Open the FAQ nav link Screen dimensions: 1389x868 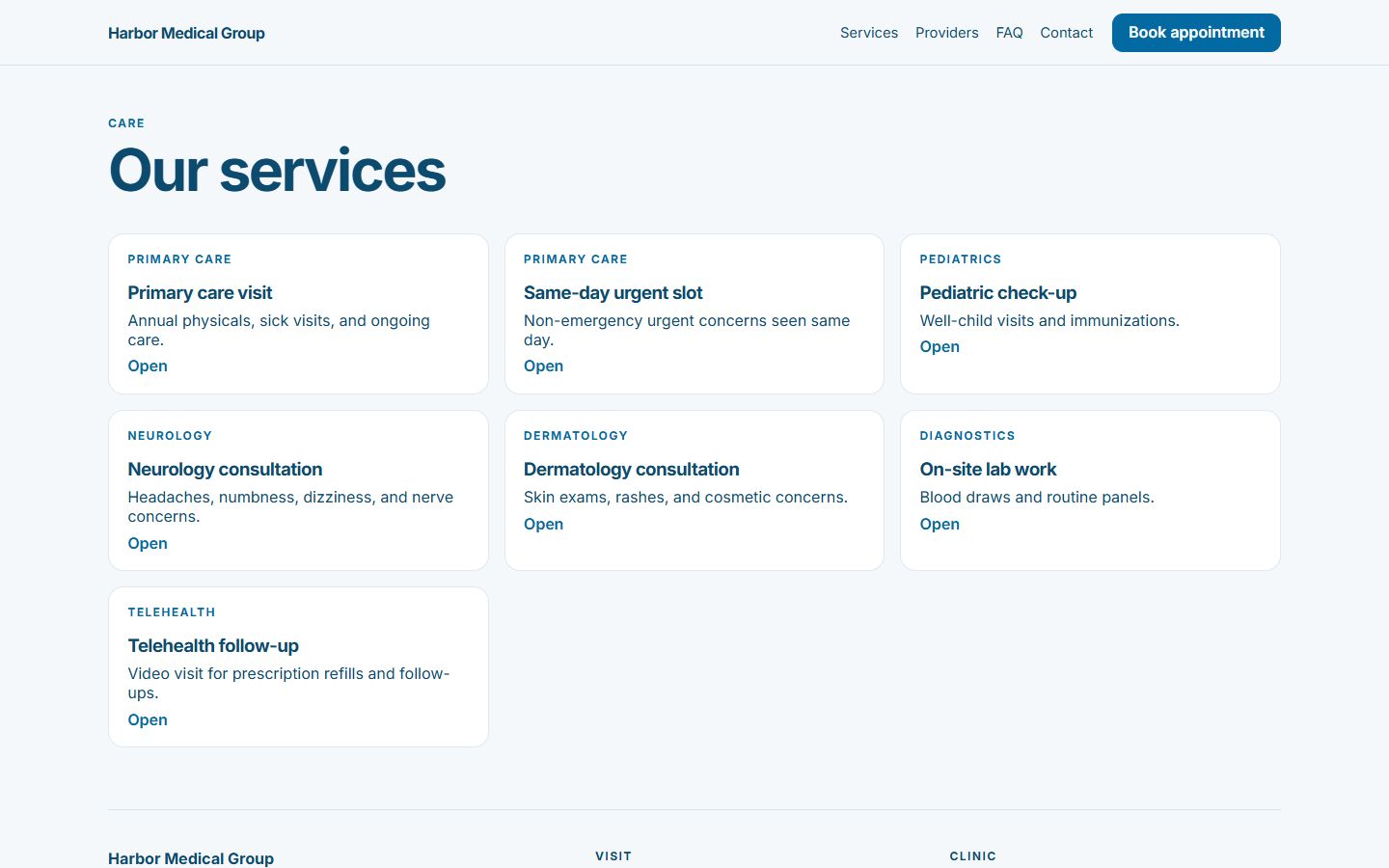coord(1009,33)
